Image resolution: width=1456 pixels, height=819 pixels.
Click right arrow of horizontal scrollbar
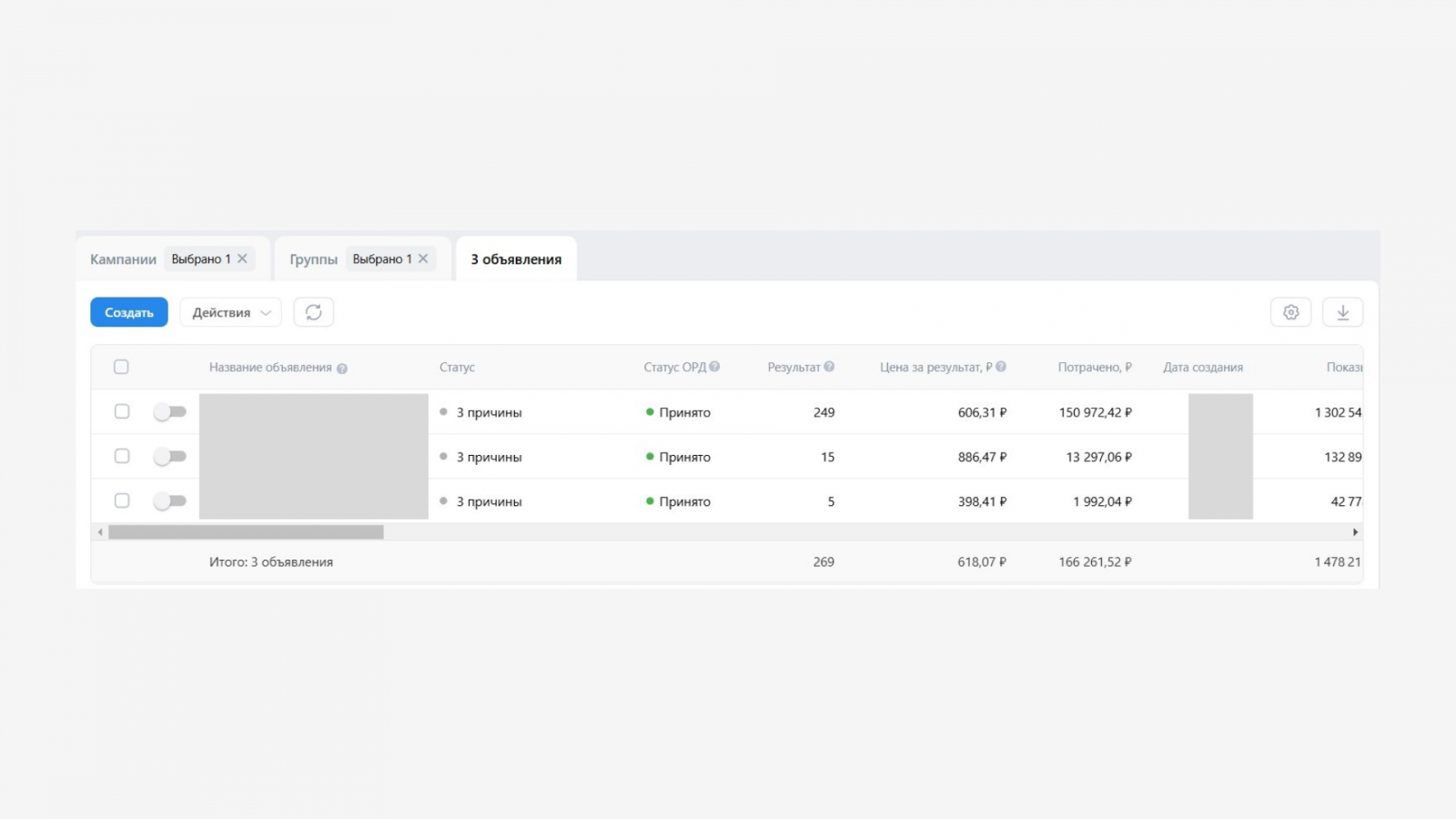[1355, 532]
